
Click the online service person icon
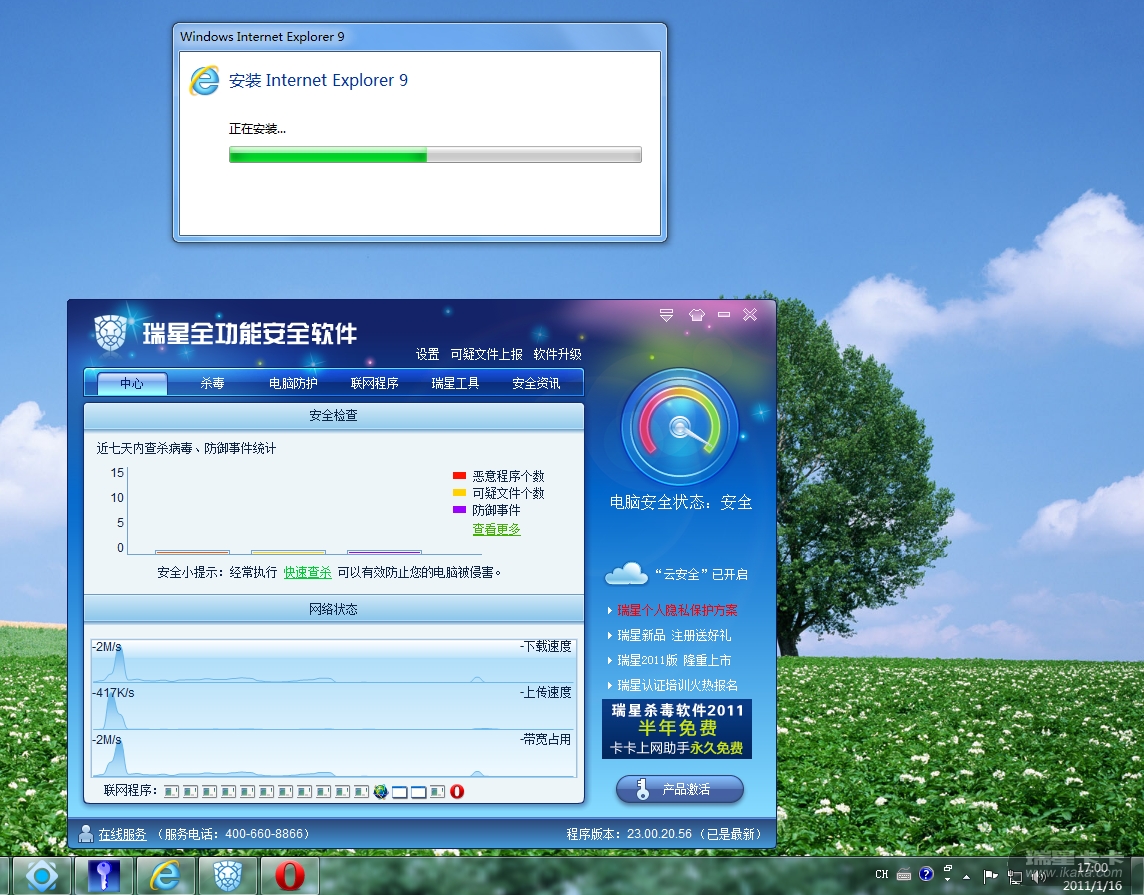[x=86, y=833]
